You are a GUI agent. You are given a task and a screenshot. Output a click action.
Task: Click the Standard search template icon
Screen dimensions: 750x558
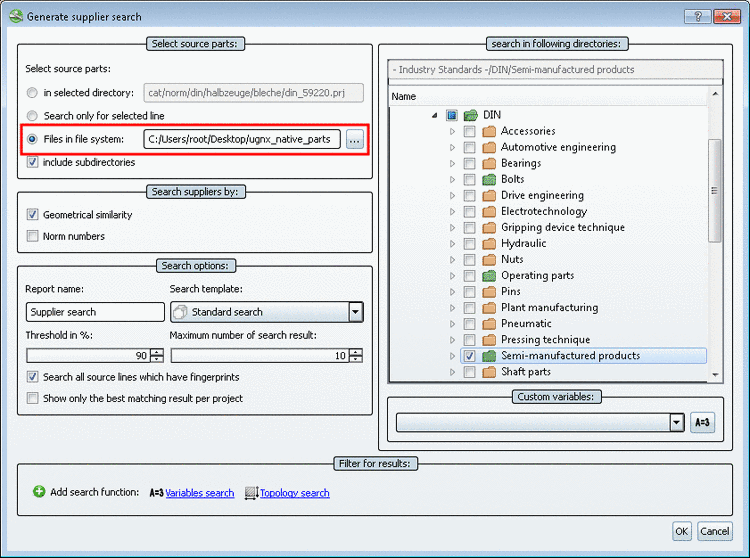pos(181,312)
